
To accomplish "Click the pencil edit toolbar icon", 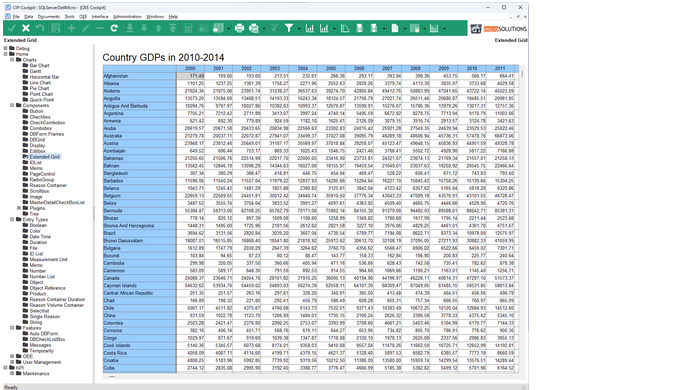I will pos(85,28).
